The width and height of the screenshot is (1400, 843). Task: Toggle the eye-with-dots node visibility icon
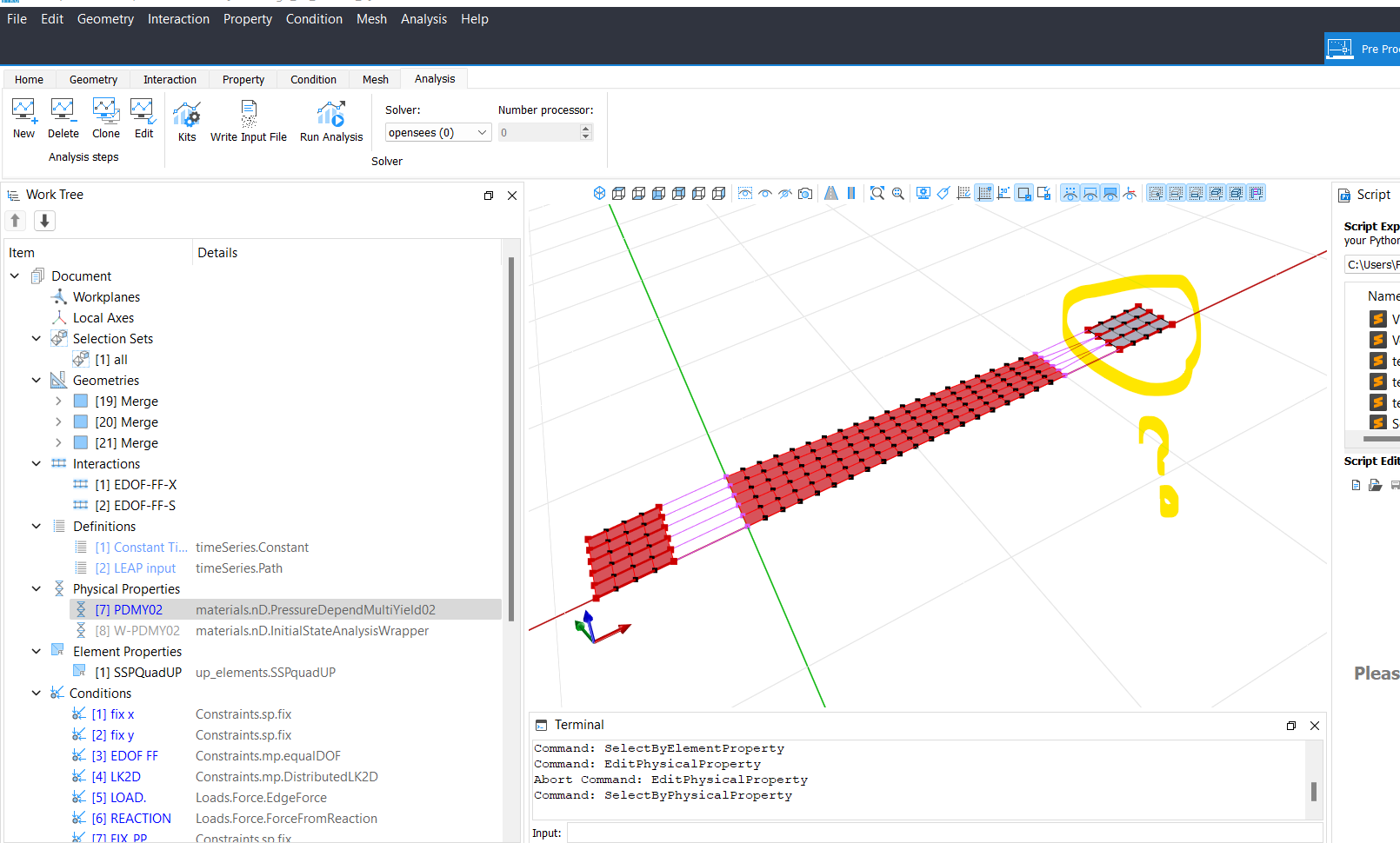click(x=1070, y=193)
